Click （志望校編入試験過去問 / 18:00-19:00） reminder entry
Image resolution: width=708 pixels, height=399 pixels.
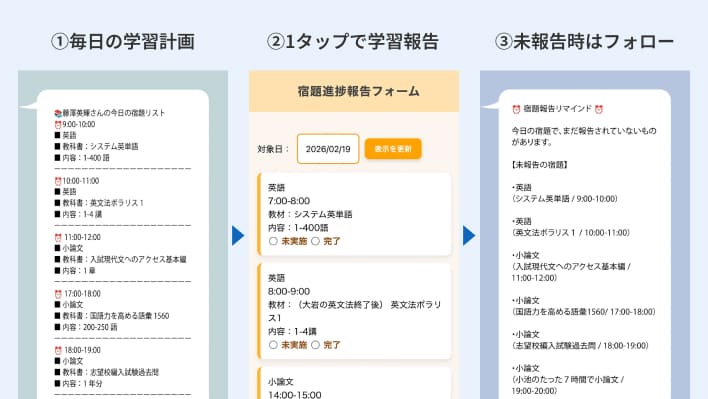coord(580,345)
